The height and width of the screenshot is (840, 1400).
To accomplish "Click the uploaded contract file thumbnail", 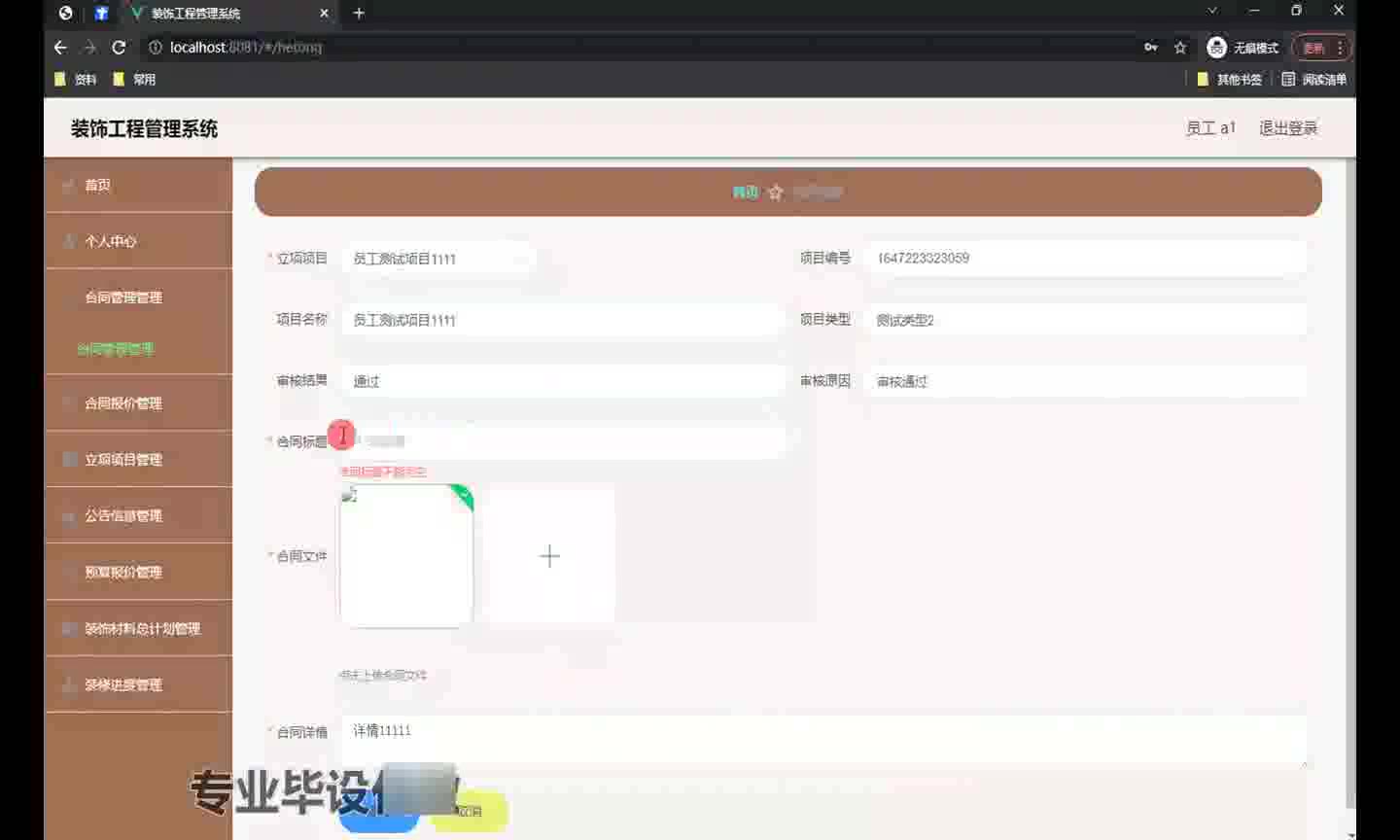I will (406, 556).
